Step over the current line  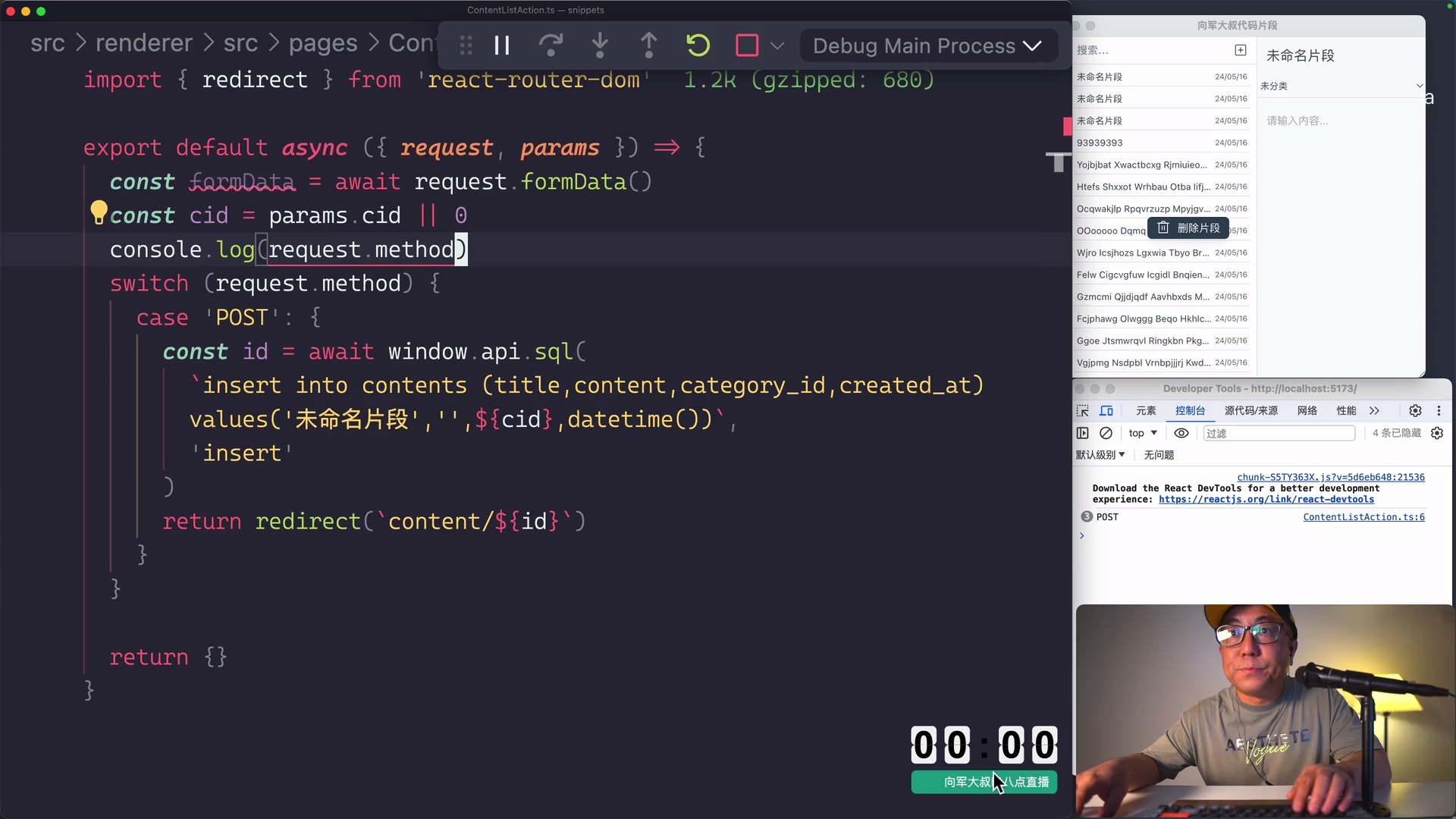coord(551,45)
